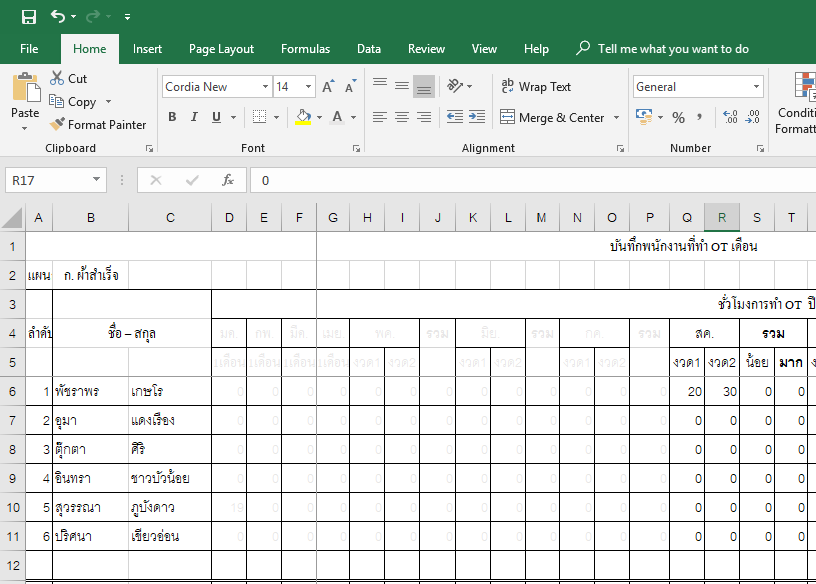Expand the General number format dropdown
Image resolution: width=816 pixels, height=584 pixels.
(755, 87)
